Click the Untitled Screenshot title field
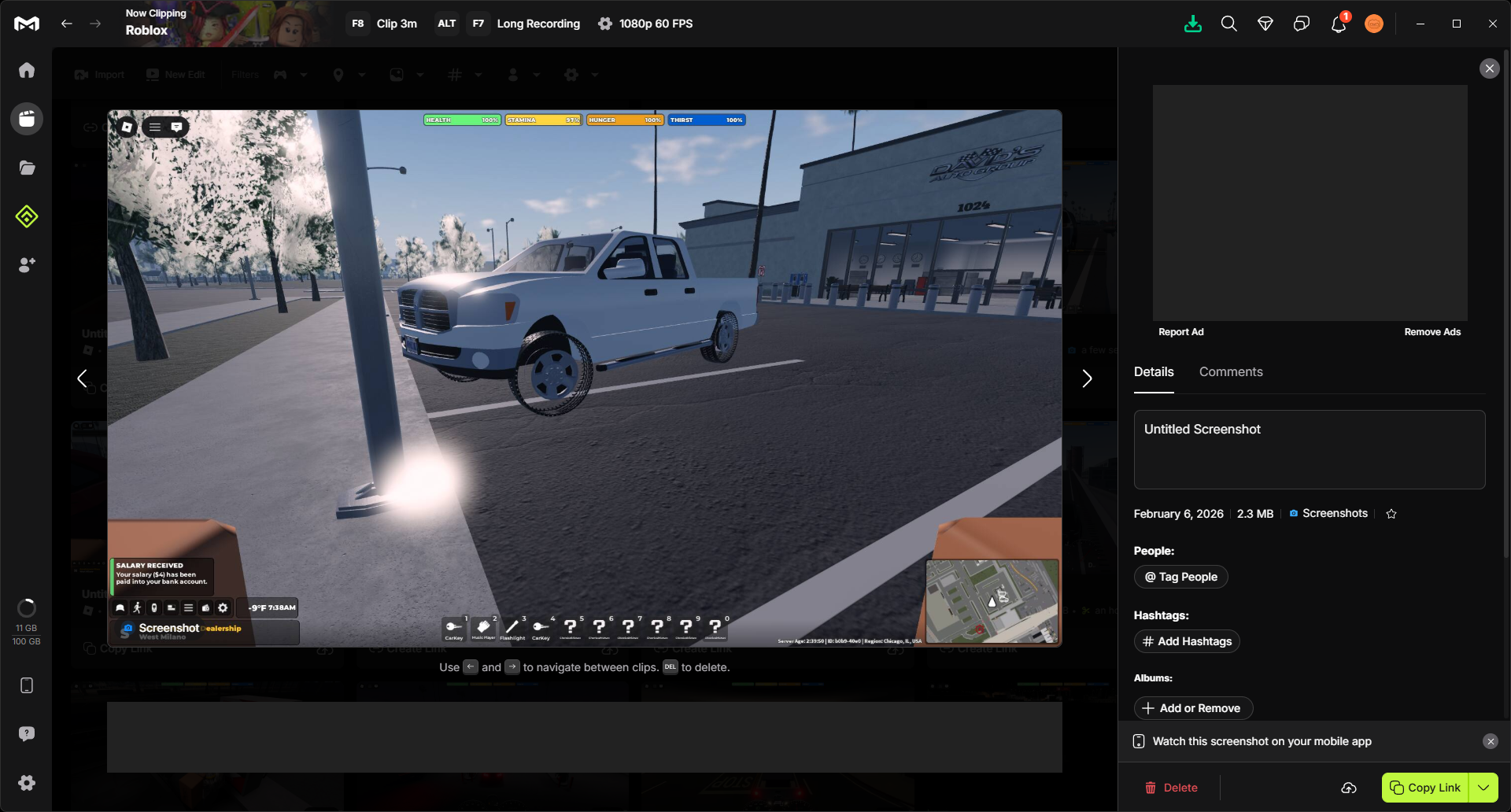The height and width of the screenshot is (812, 1511). (x=1309, y=449)
